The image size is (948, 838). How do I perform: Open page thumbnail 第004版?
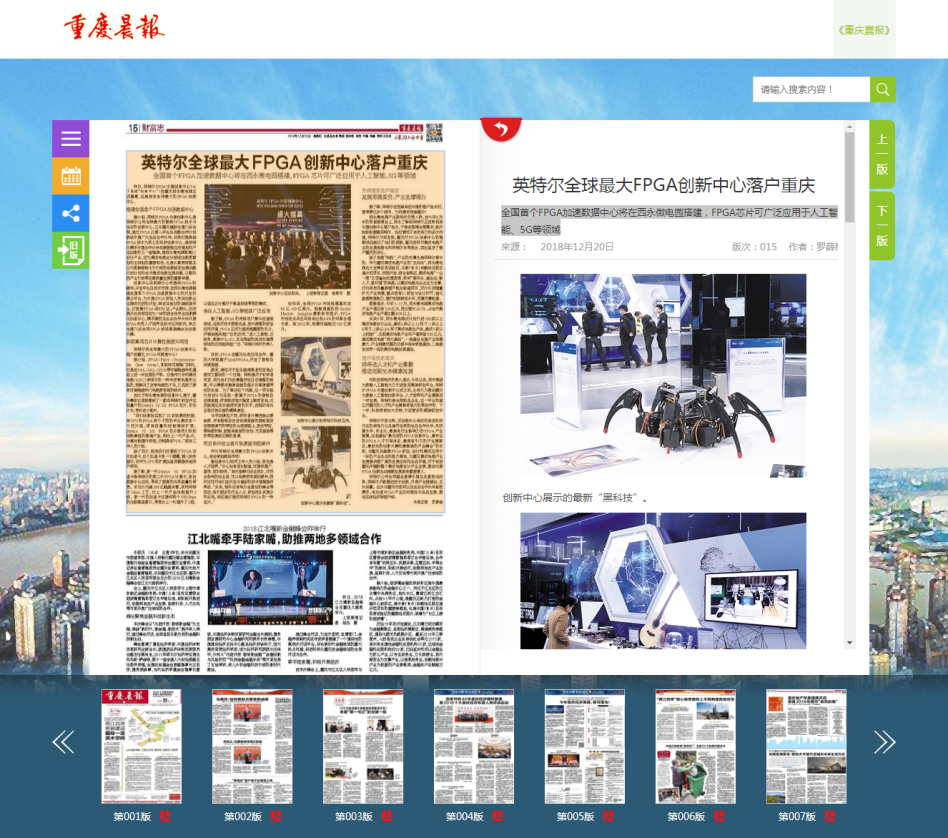(x=474, y=746)
